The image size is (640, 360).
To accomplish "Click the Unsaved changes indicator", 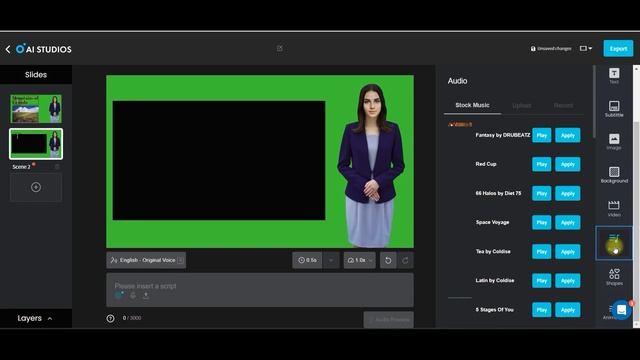I will click(x=551, y=49).
